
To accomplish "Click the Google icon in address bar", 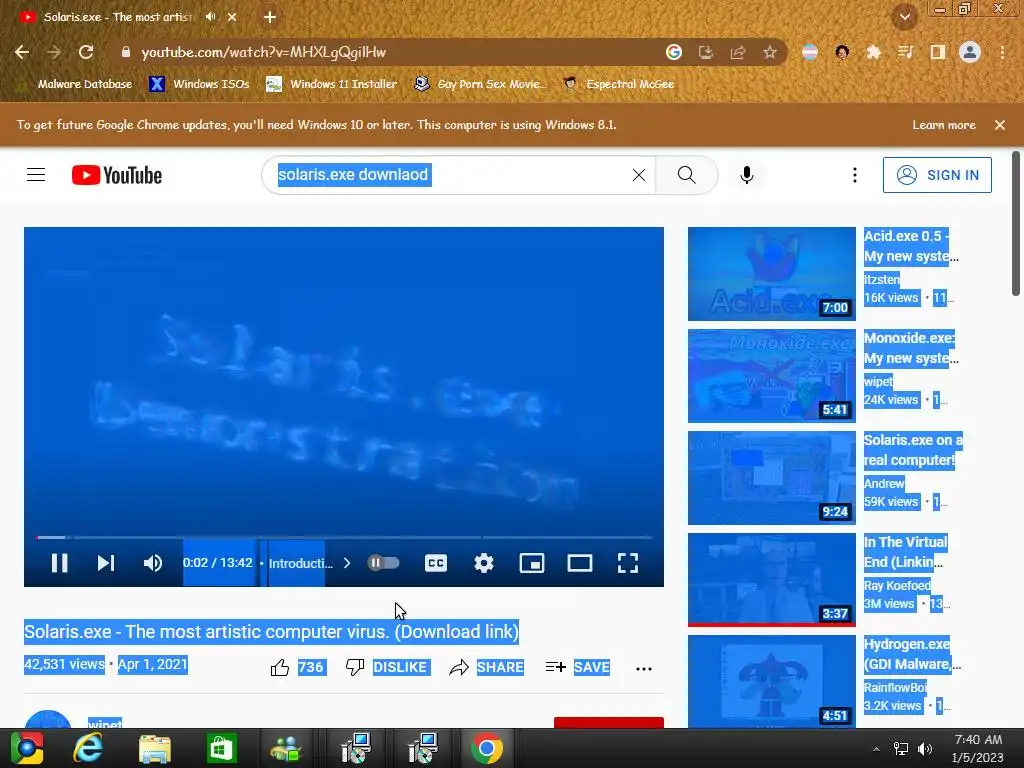I will click(x=674, y=52).
